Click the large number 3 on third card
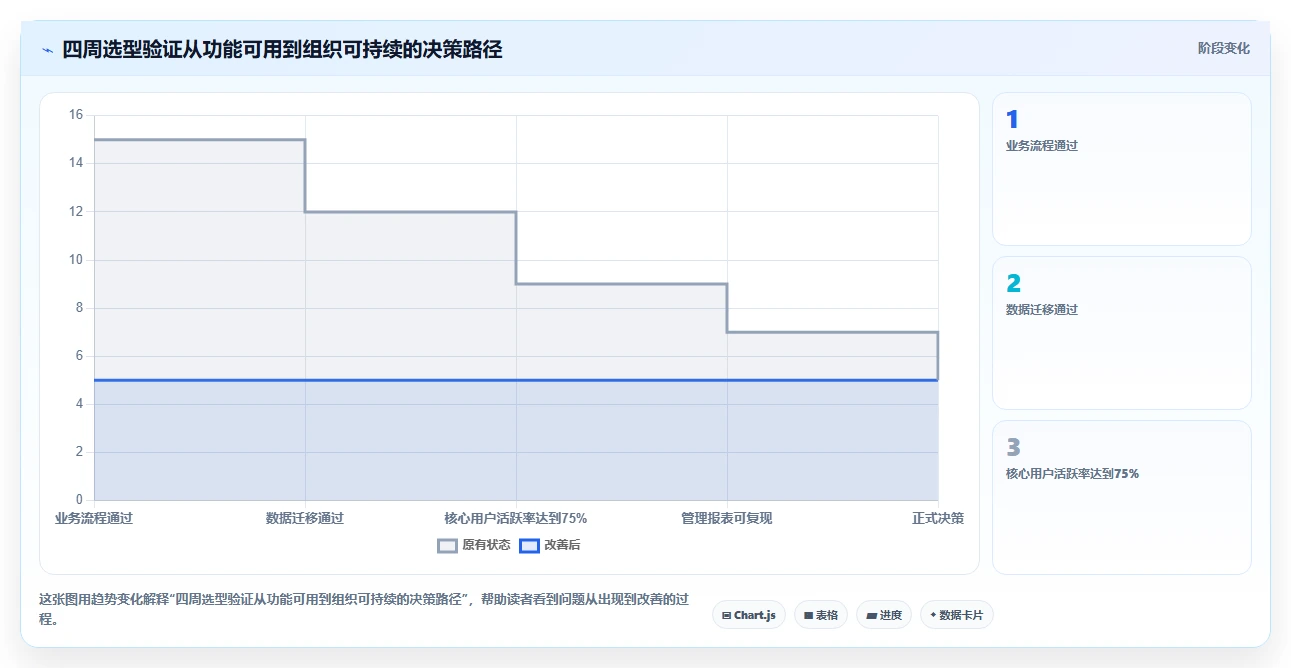Viewport: 1291px width, 668px height. pos(1013,448)
